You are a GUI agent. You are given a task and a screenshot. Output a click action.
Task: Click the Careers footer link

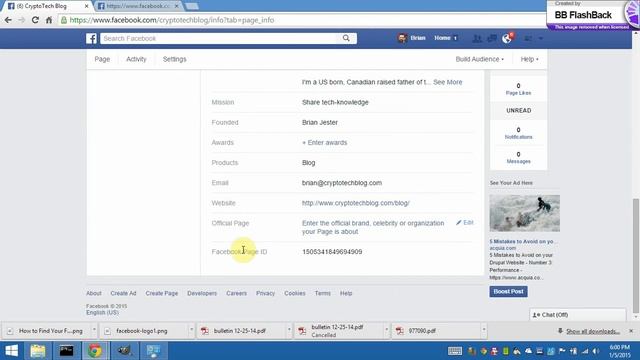tap(236, 293)
